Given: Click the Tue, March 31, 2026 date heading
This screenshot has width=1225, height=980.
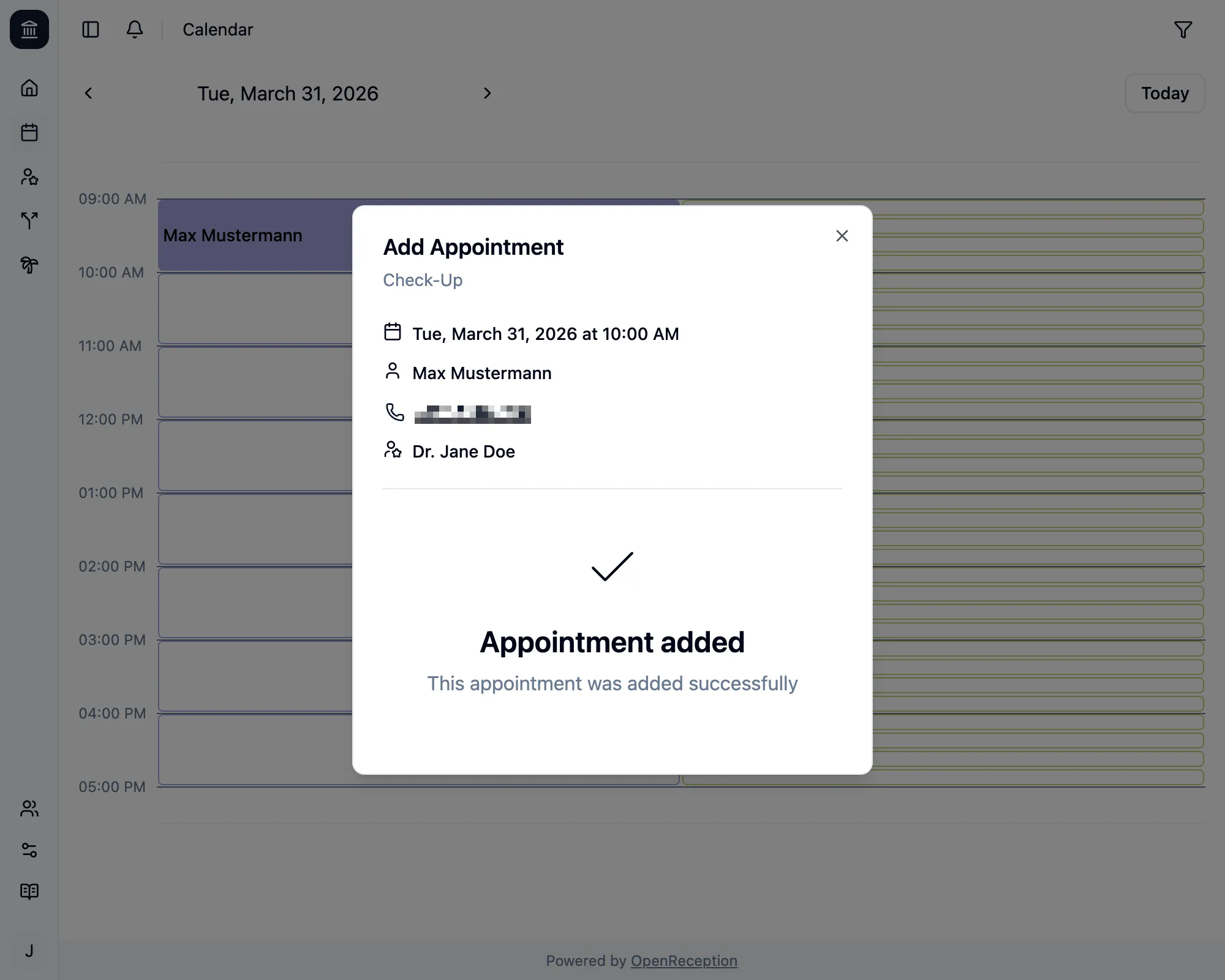Looking at the screenshot, I should 288,94.
